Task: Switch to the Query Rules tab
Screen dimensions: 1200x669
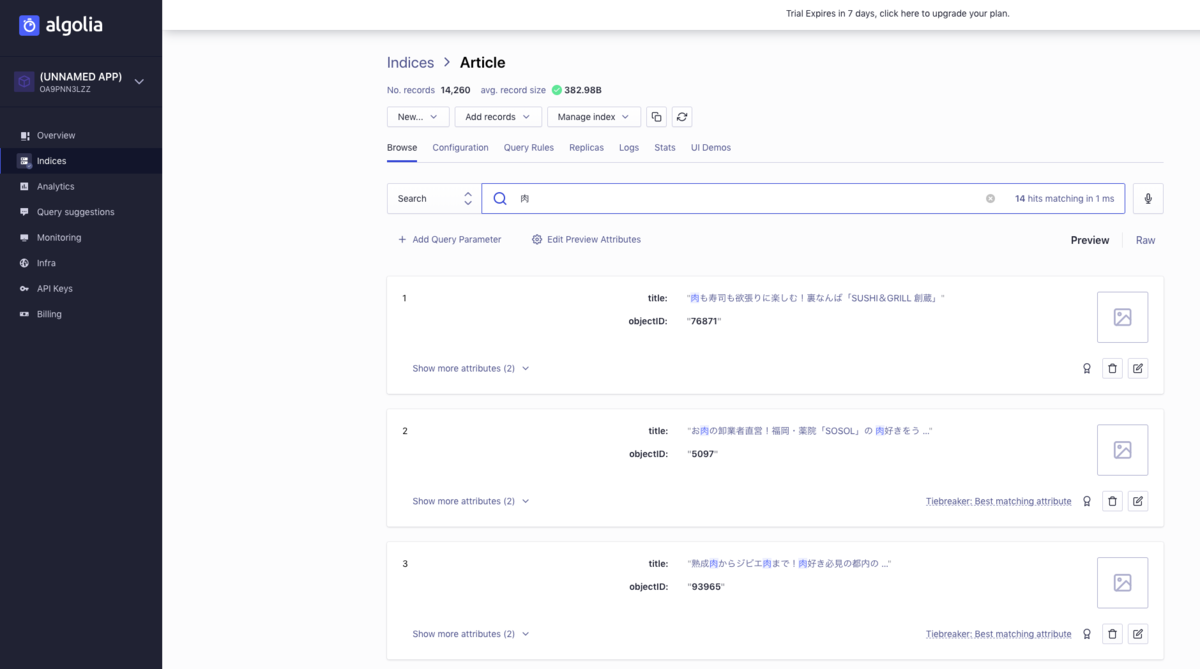Action: pos(529,147)
